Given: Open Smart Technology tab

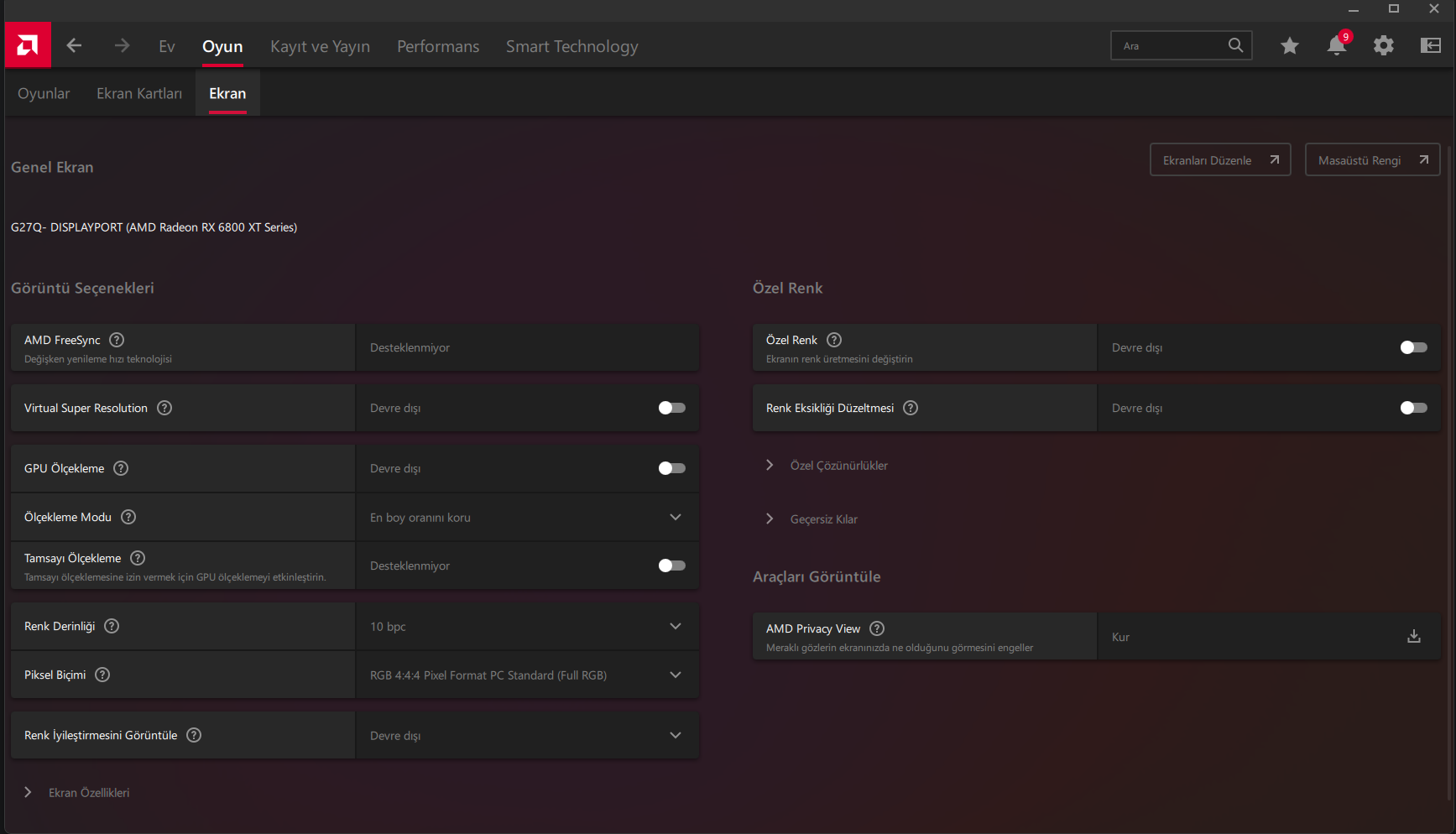Looking at the screenshot, I should pos(572,46).
